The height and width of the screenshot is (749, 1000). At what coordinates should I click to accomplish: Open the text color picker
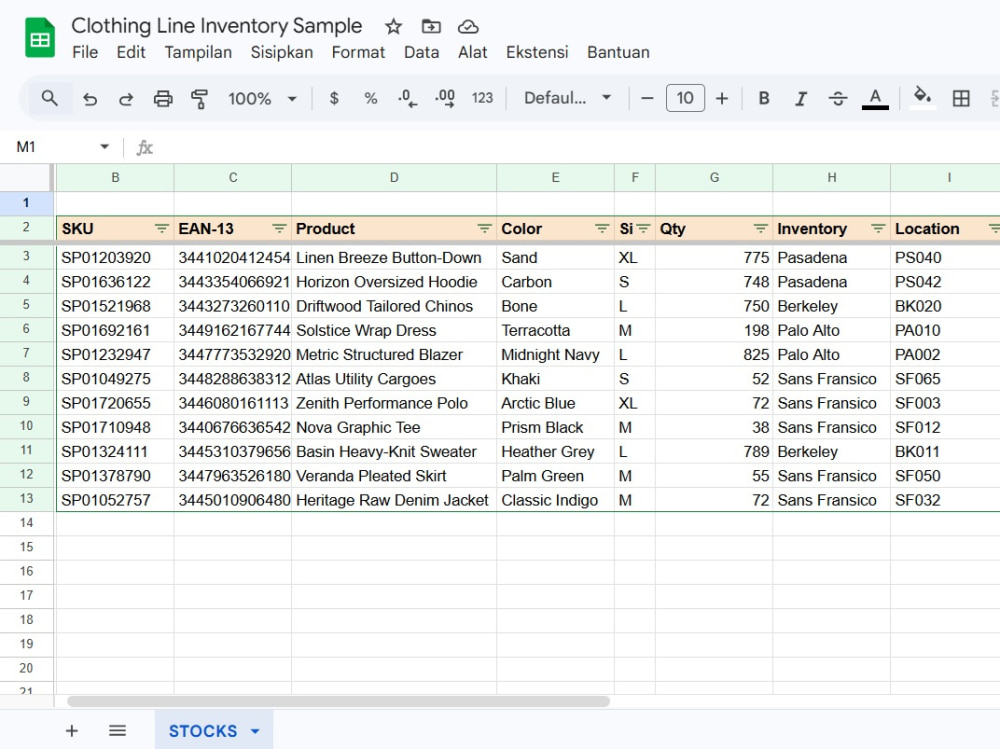[875, 99]
